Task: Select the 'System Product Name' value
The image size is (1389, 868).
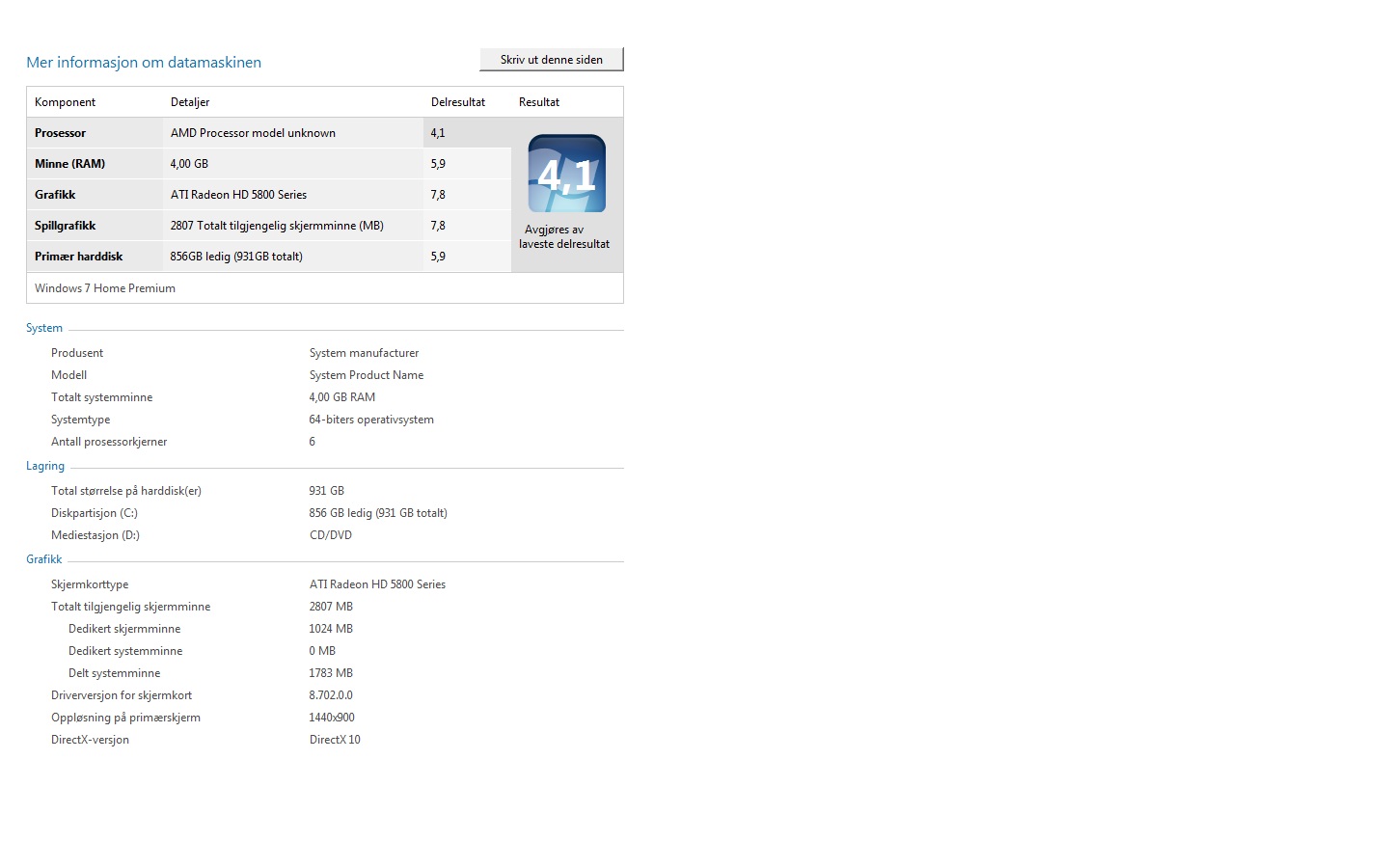Action: (367, 375)
